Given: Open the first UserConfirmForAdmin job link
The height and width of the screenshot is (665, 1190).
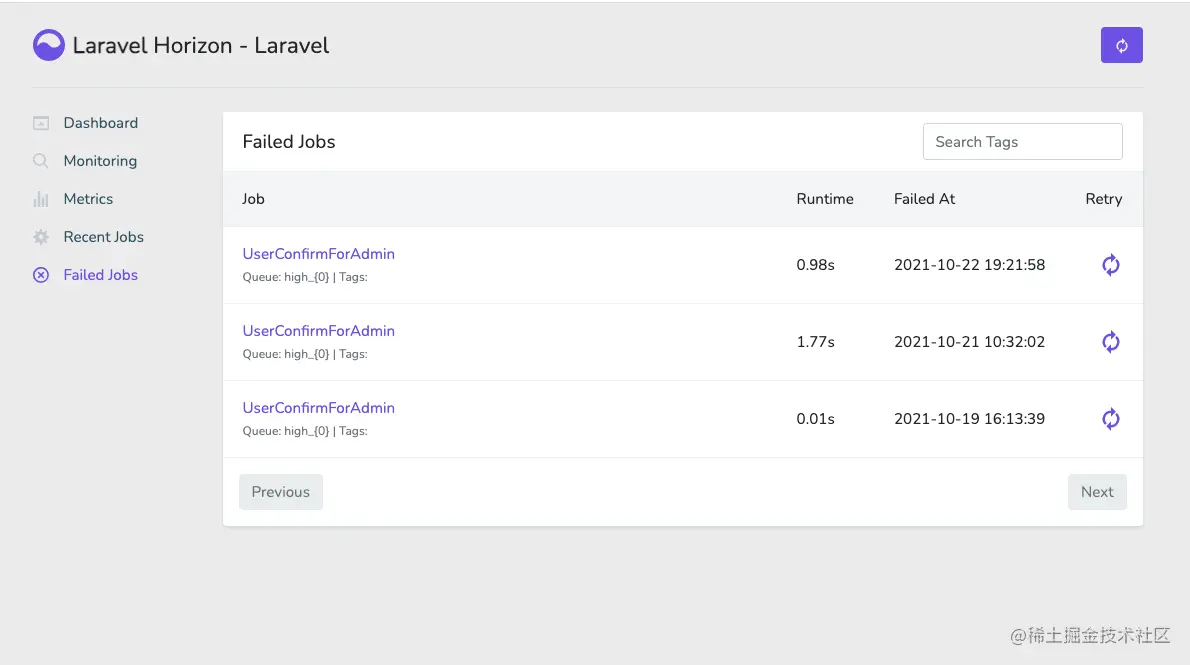Looking at the screenshot, I should tap(318, 254).
